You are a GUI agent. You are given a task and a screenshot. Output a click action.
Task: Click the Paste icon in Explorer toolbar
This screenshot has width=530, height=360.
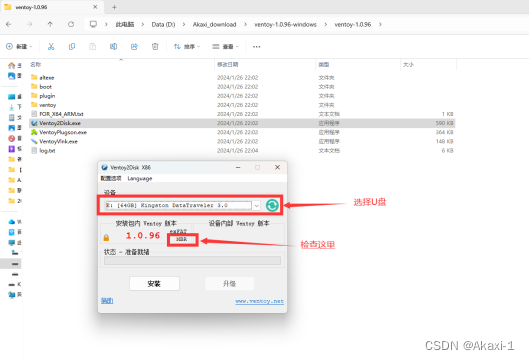(x=93, y=47)
